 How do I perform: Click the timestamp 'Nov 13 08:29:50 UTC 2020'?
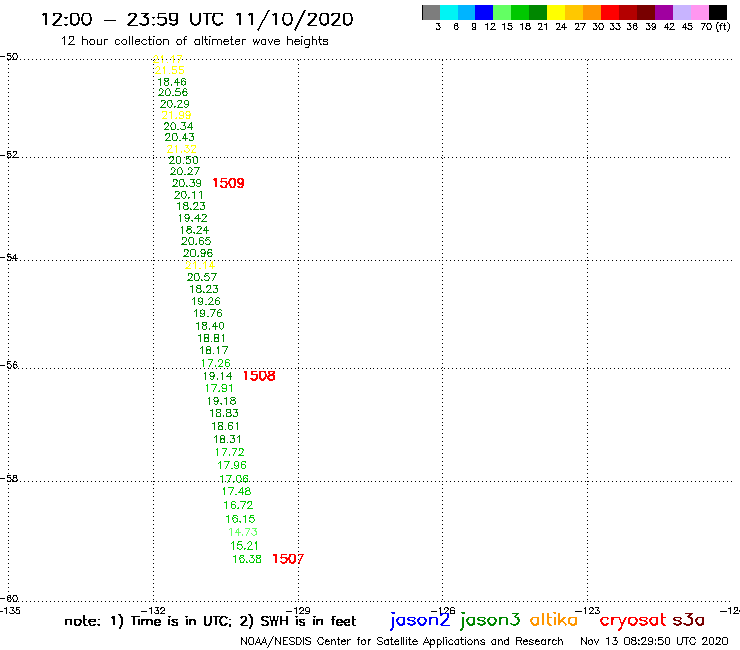pyautogui.click(x=654, y=641)
